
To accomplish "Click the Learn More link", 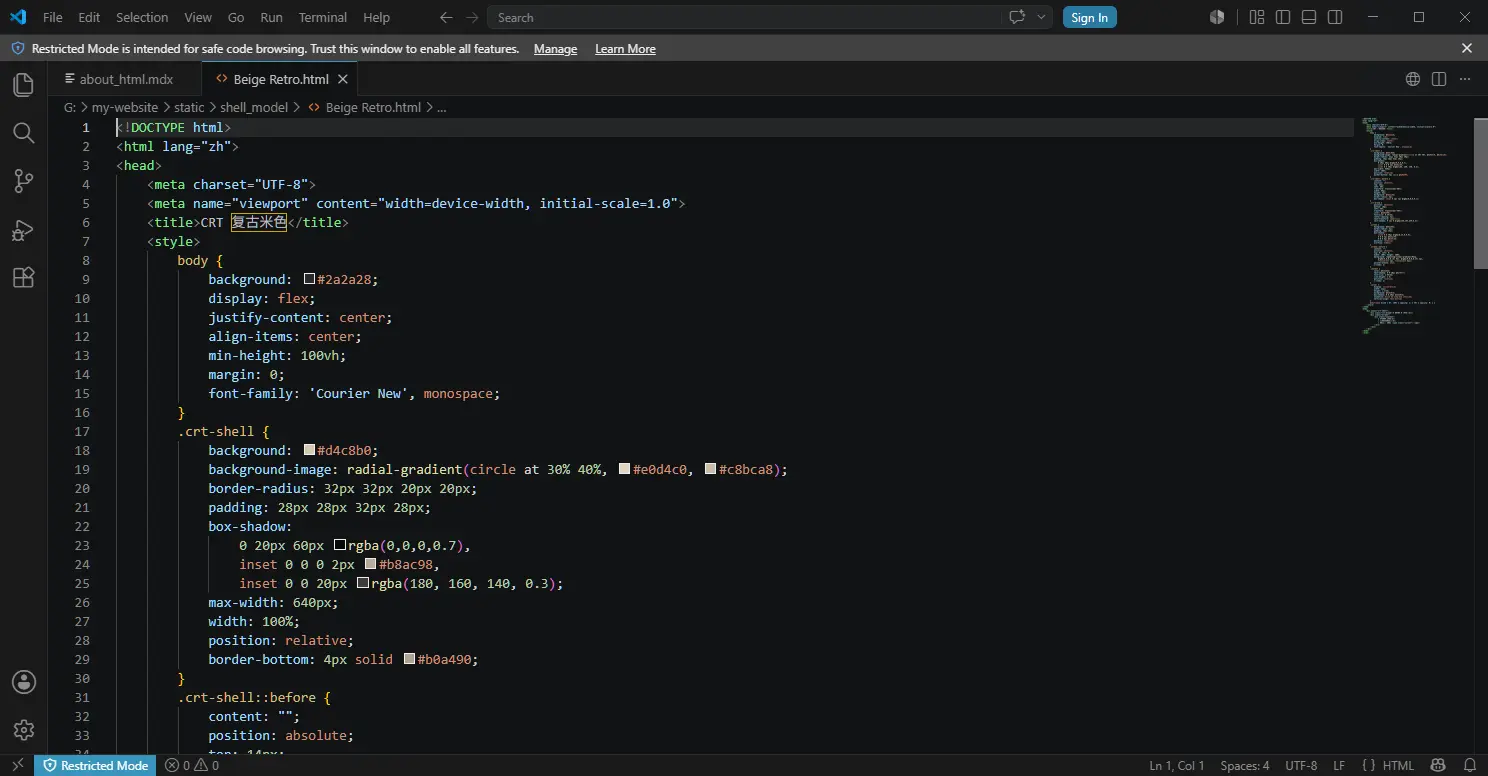I will 625,49.
